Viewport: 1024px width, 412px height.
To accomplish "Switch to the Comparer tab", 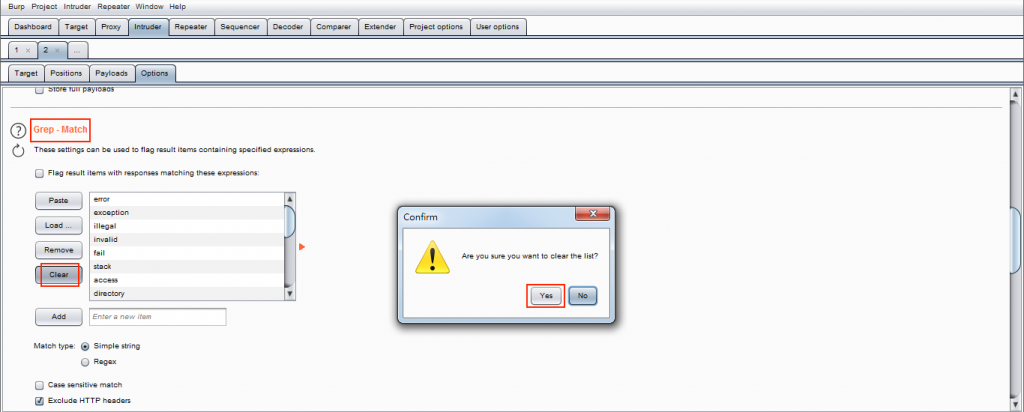I will click(333, 27).
